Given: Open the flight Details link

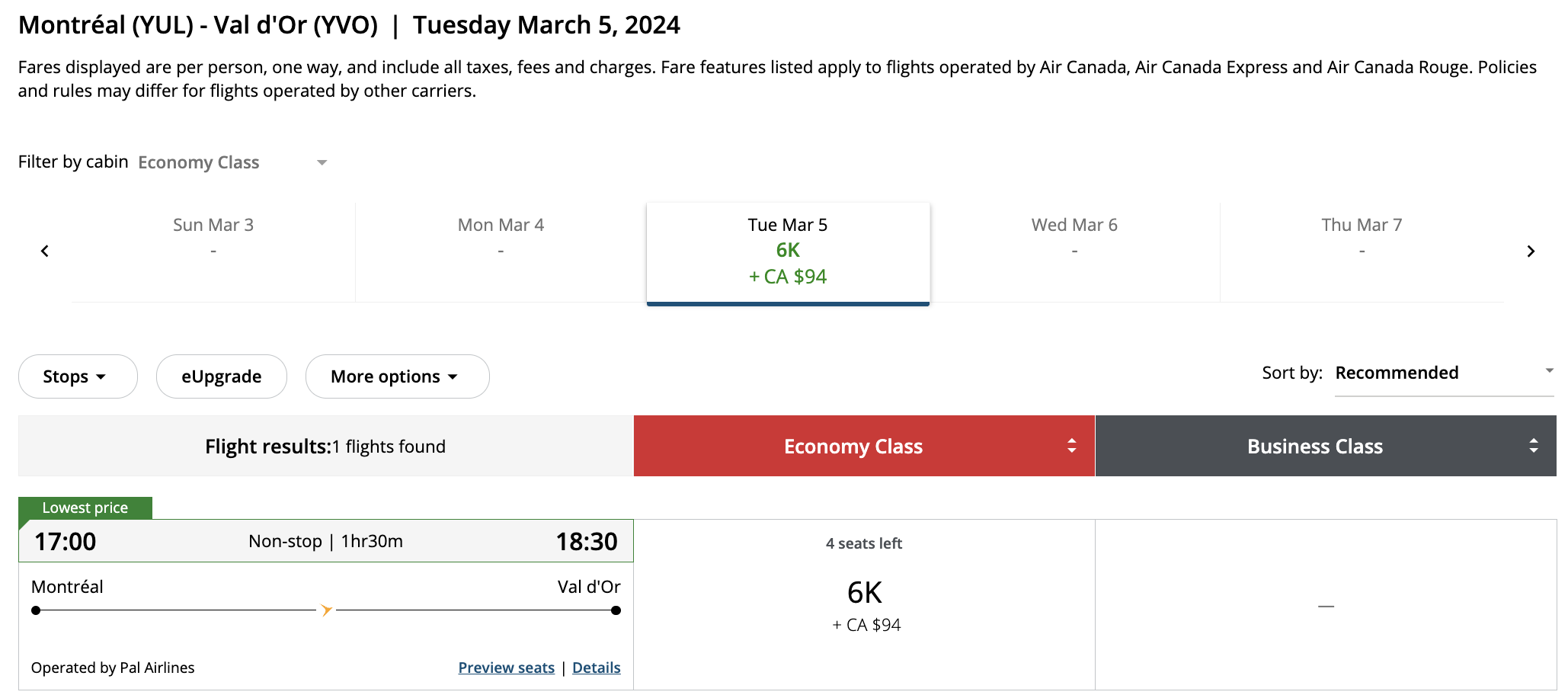Looking at the screenshot, I should click(x=597, y=668).
